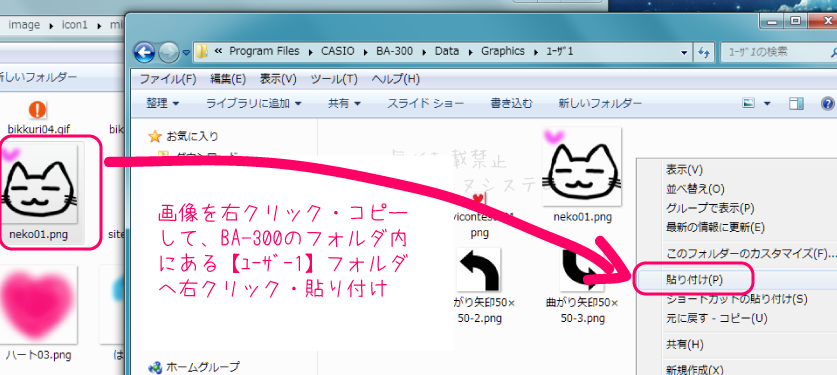Choose ショートカットの貼り付け(S) in context menu
This screenshot has width=837, height=375.
(736, 299)
